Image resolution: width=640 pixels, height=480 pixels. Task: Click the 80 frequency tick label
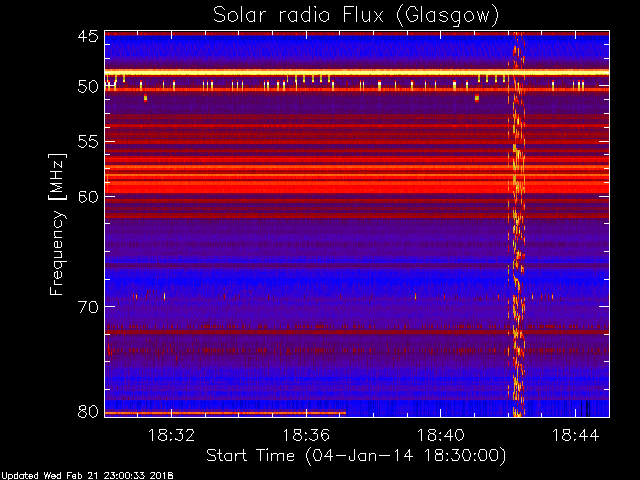coord(88,411)
